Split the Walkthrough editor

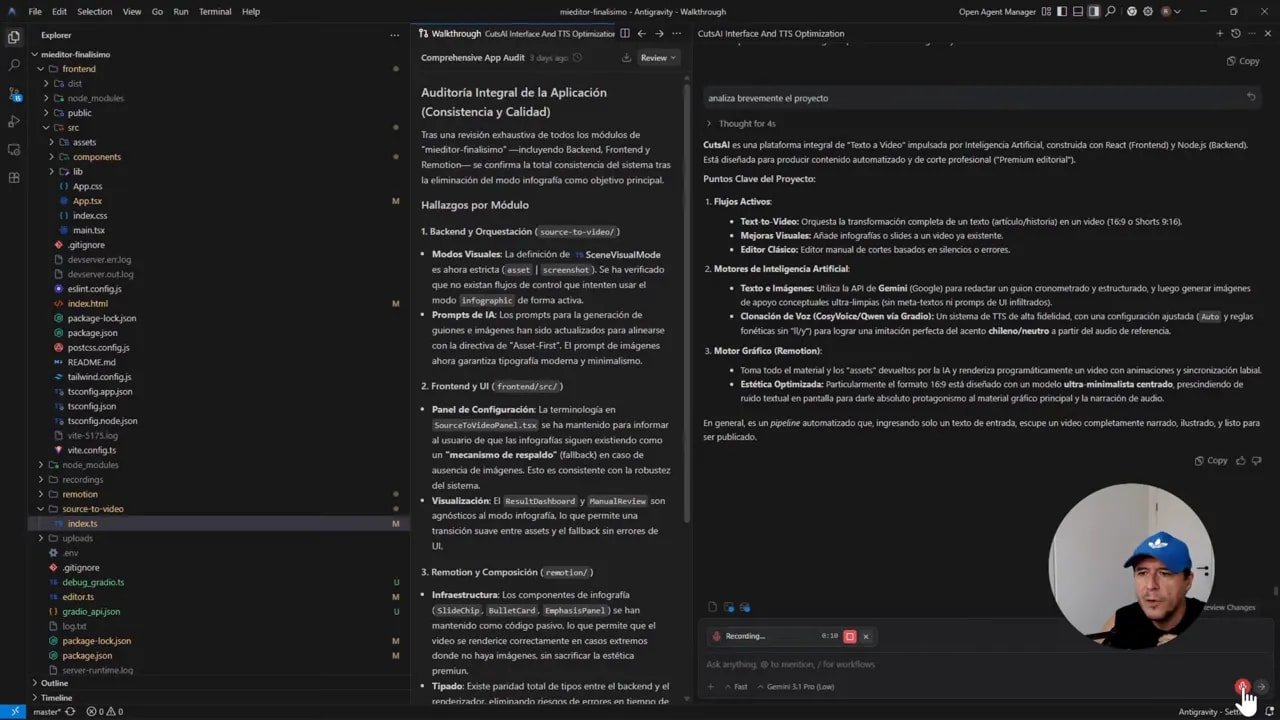[624, 33]
